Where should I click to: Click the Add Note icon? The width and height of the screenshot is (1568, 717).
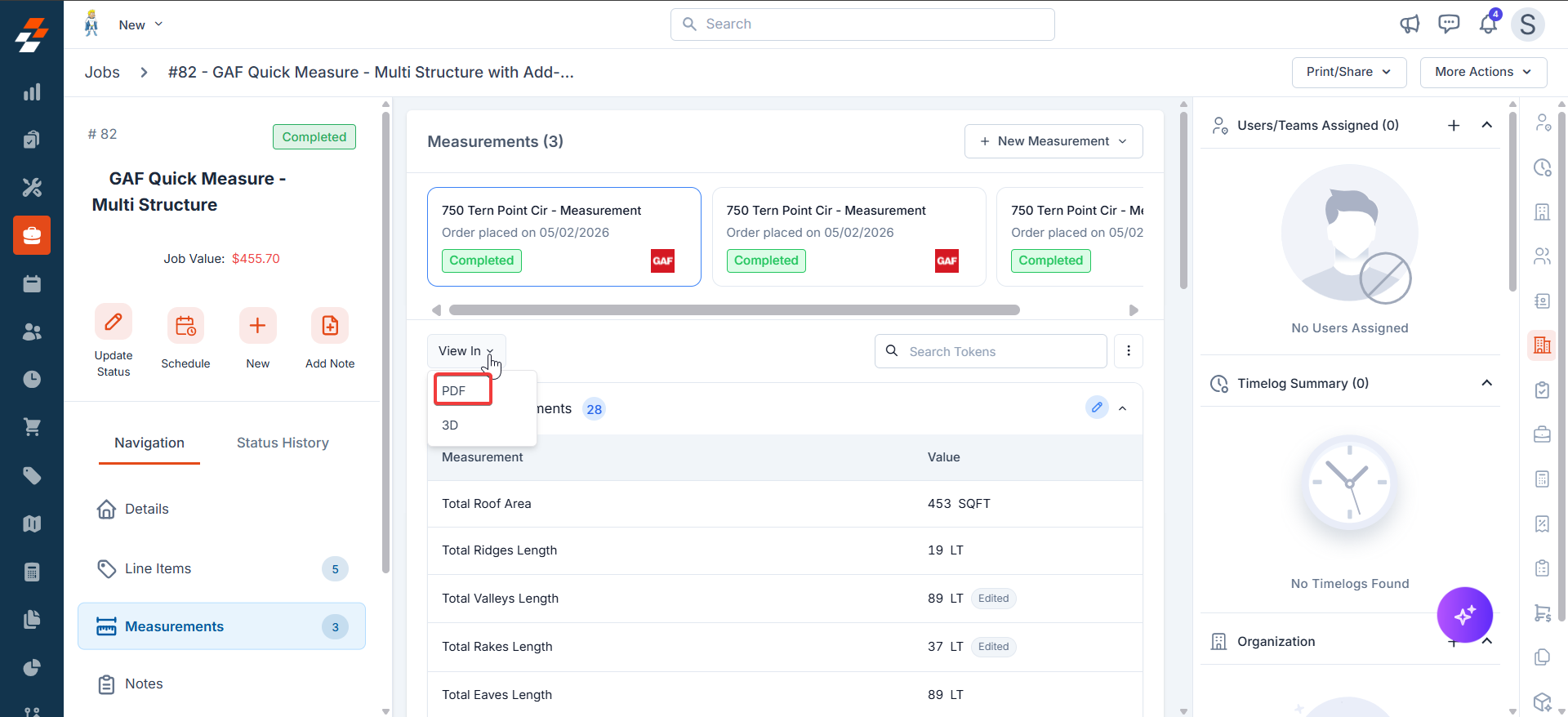[x=330, y=326]
